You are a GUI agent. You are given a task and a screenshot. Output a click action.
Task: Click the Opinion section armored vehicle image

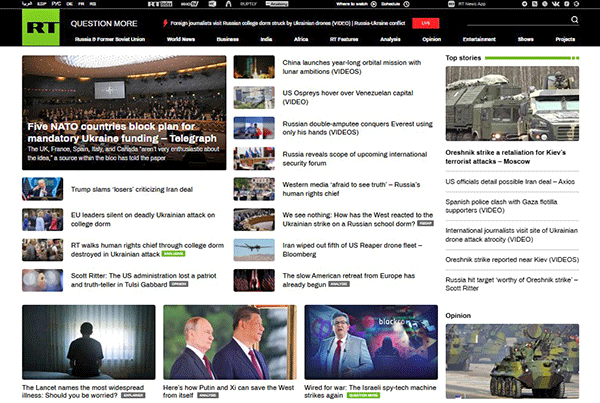click(x=512, y=361)
